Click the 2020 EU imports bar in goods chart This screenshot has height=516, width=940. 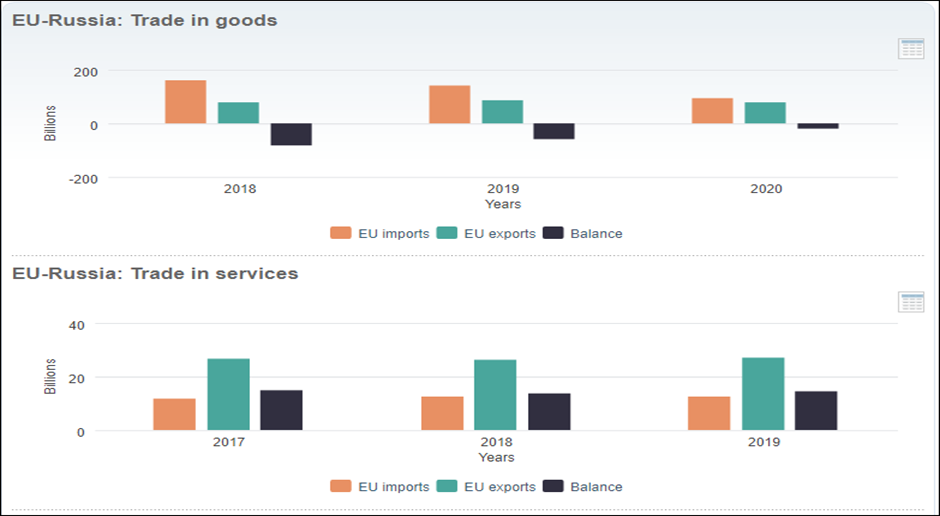[x=712, y=111]
